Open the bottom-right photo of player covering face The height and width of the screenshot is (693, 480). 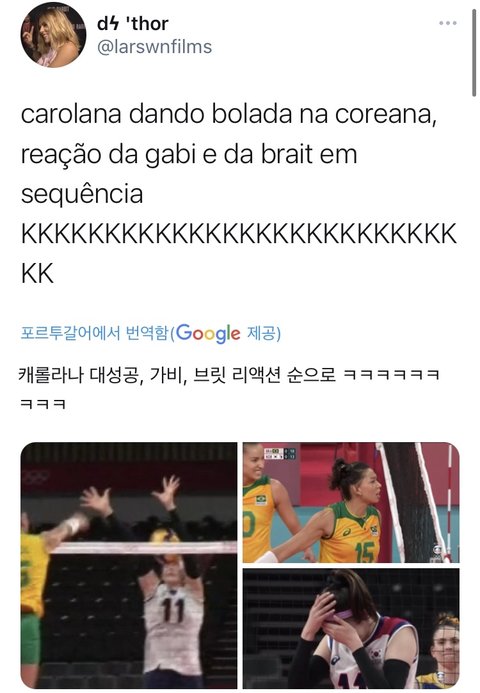[x=351, y=628]
